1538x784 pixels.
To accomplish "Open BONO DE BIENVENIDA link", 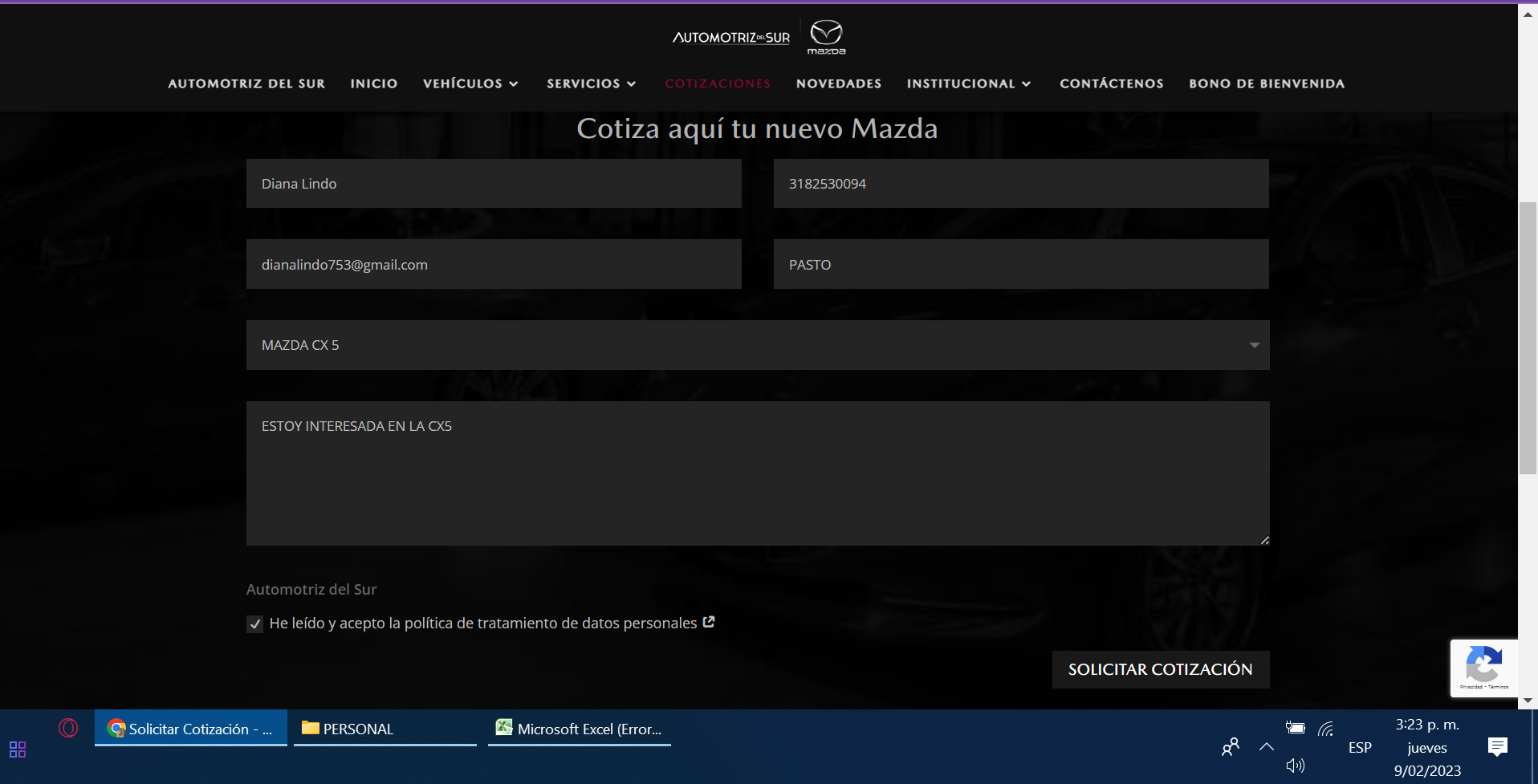I will (x=1266, y=83).
